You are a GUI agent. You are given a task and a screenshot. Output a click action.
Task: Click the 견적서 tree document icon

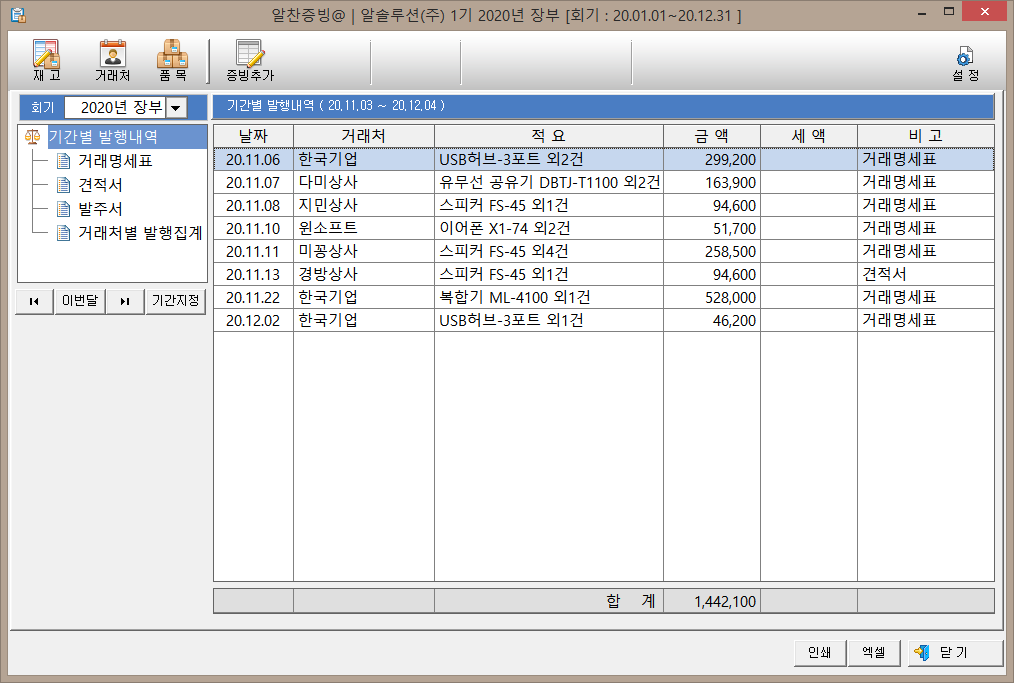click(x=63, y=185)
